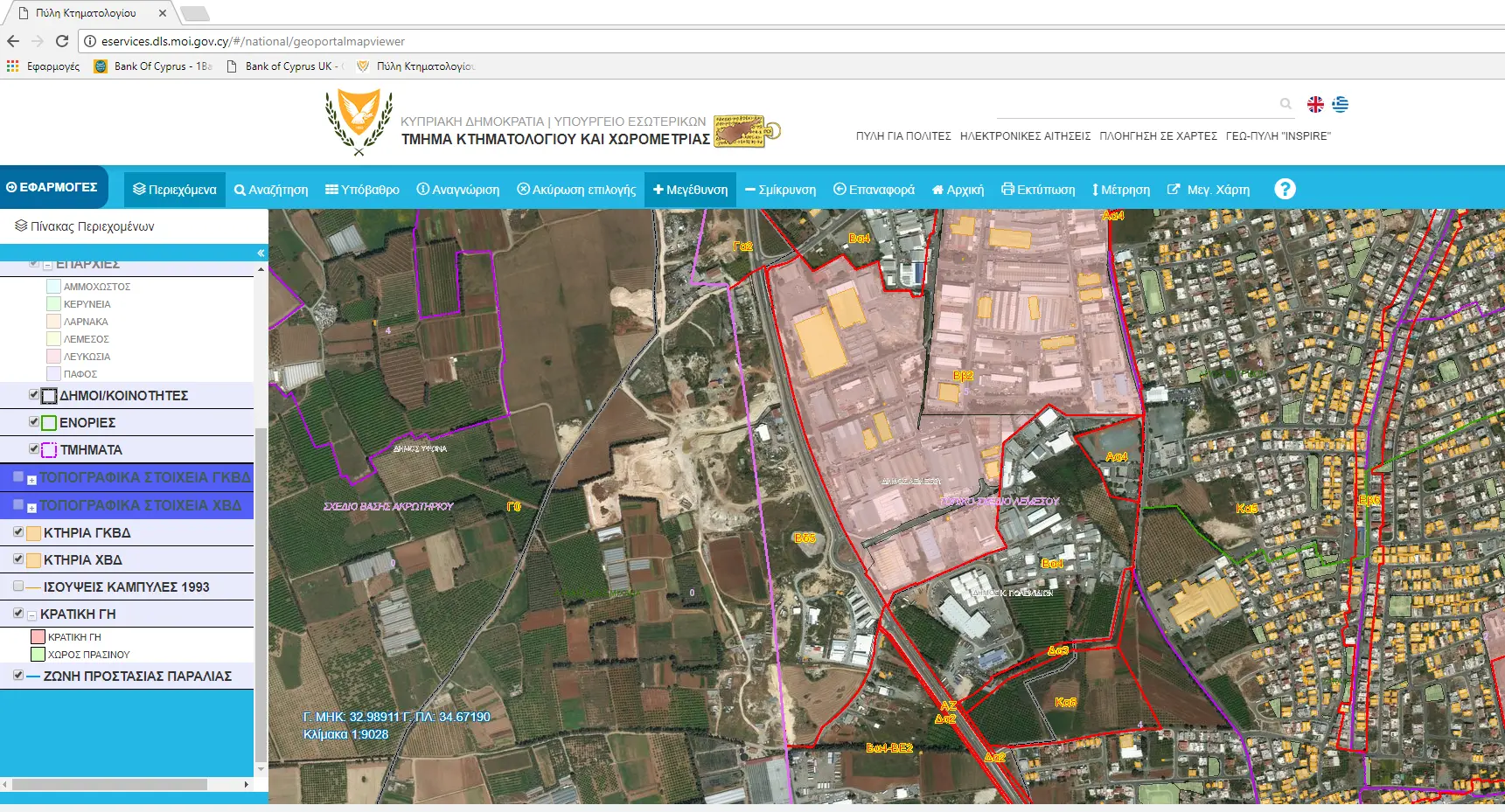Open the ΕΦΑΡΜΟΓΕΣ applications menu
This screenshot has height=812, width=1505.
pos(52,187)
